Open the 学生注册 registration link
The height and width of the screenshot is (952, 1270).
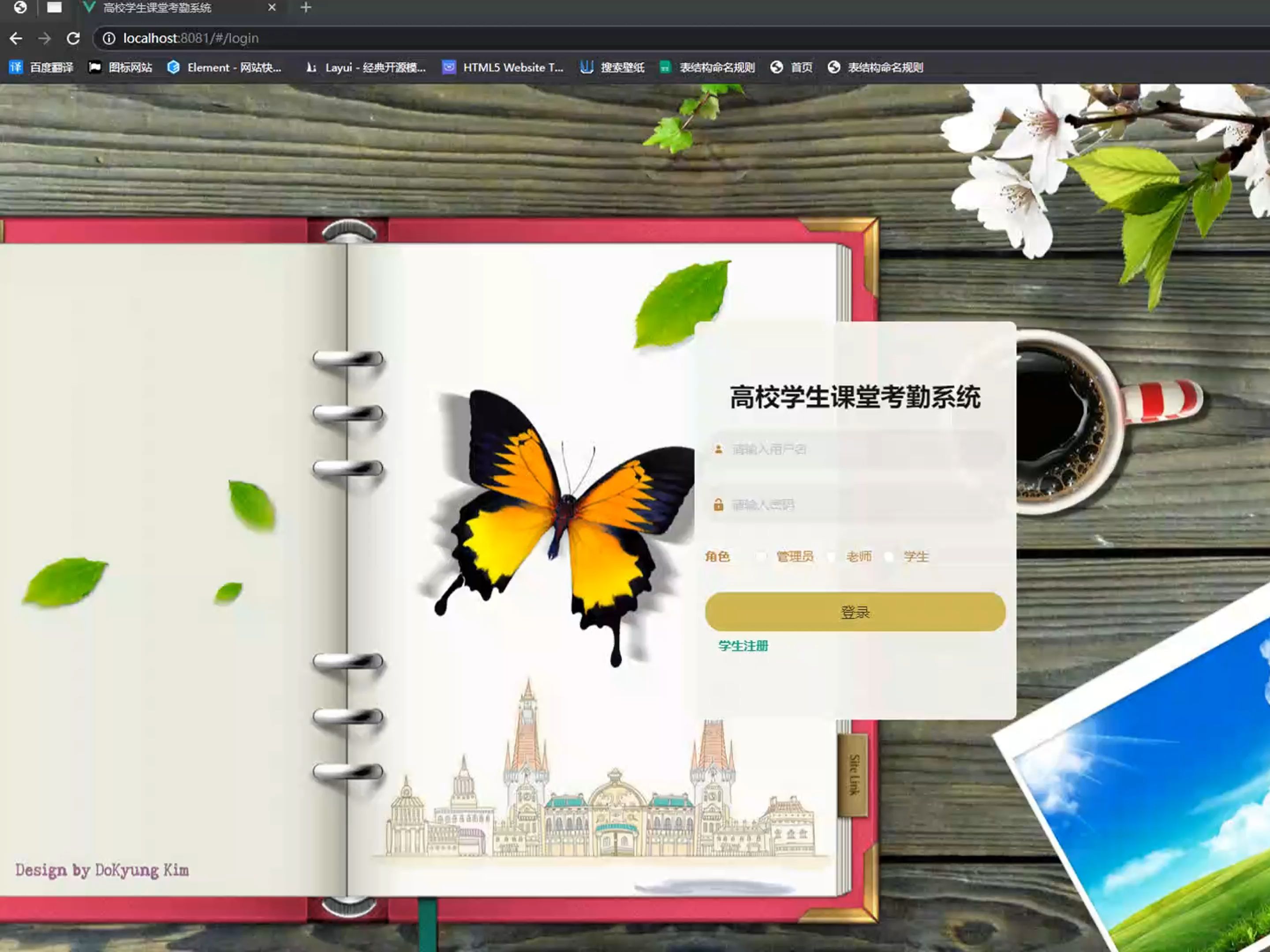tap(743, 646)
